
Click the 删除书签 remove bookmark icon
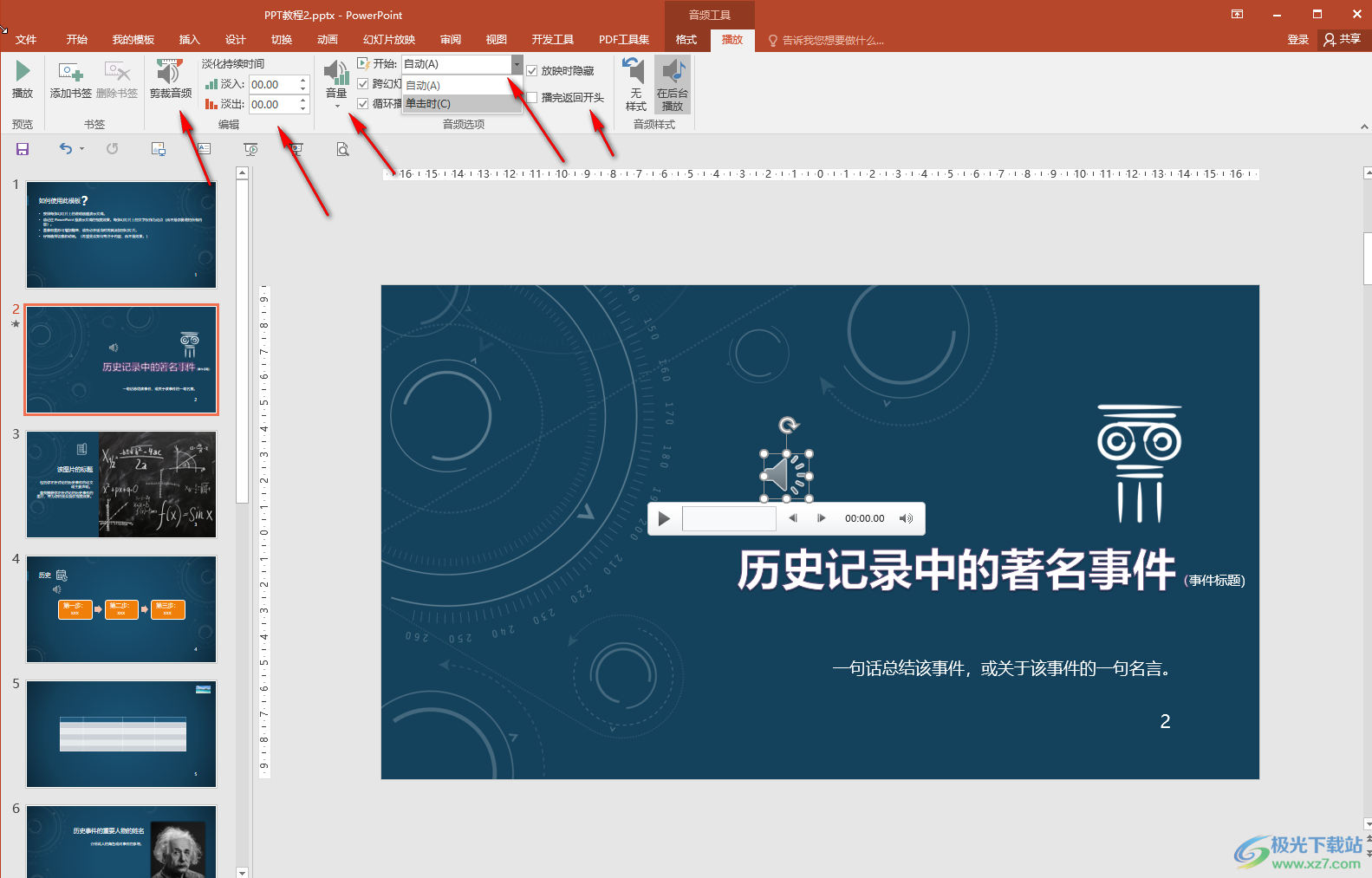click(x=117, y=71)
